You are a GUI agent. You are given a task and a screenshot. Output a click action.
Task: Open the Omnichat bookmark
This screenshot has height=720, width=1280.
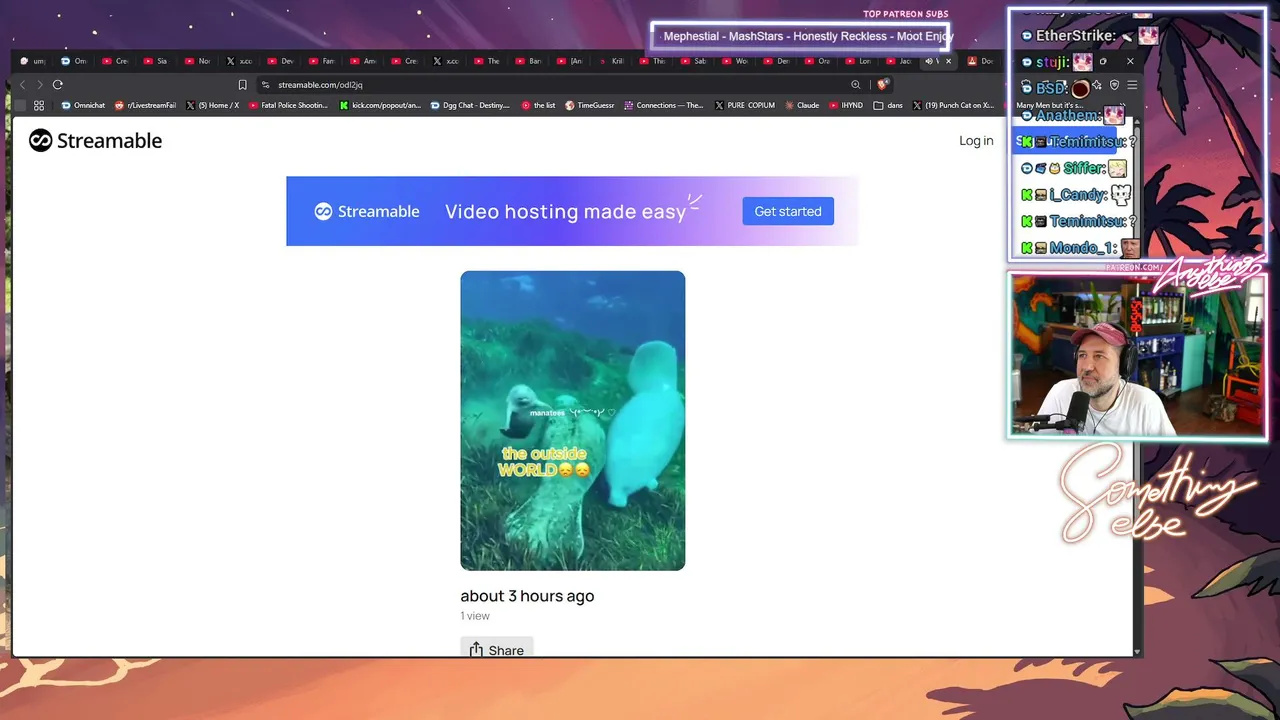coord(83,105)
